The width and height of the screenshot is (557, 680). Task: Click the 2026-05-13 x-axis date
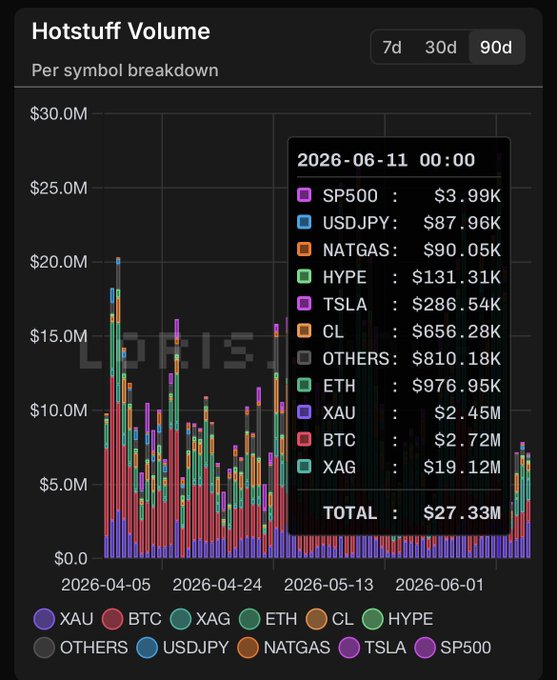coord(329,585)
